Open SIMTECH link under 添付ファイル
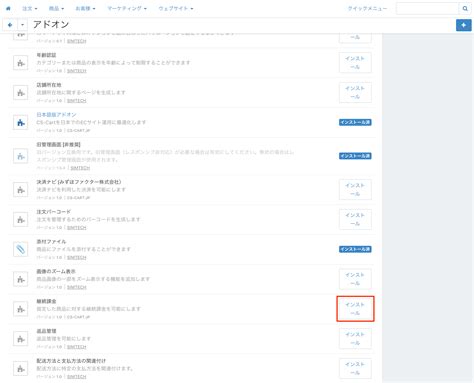The image size is (474, 383). point(77,258)
